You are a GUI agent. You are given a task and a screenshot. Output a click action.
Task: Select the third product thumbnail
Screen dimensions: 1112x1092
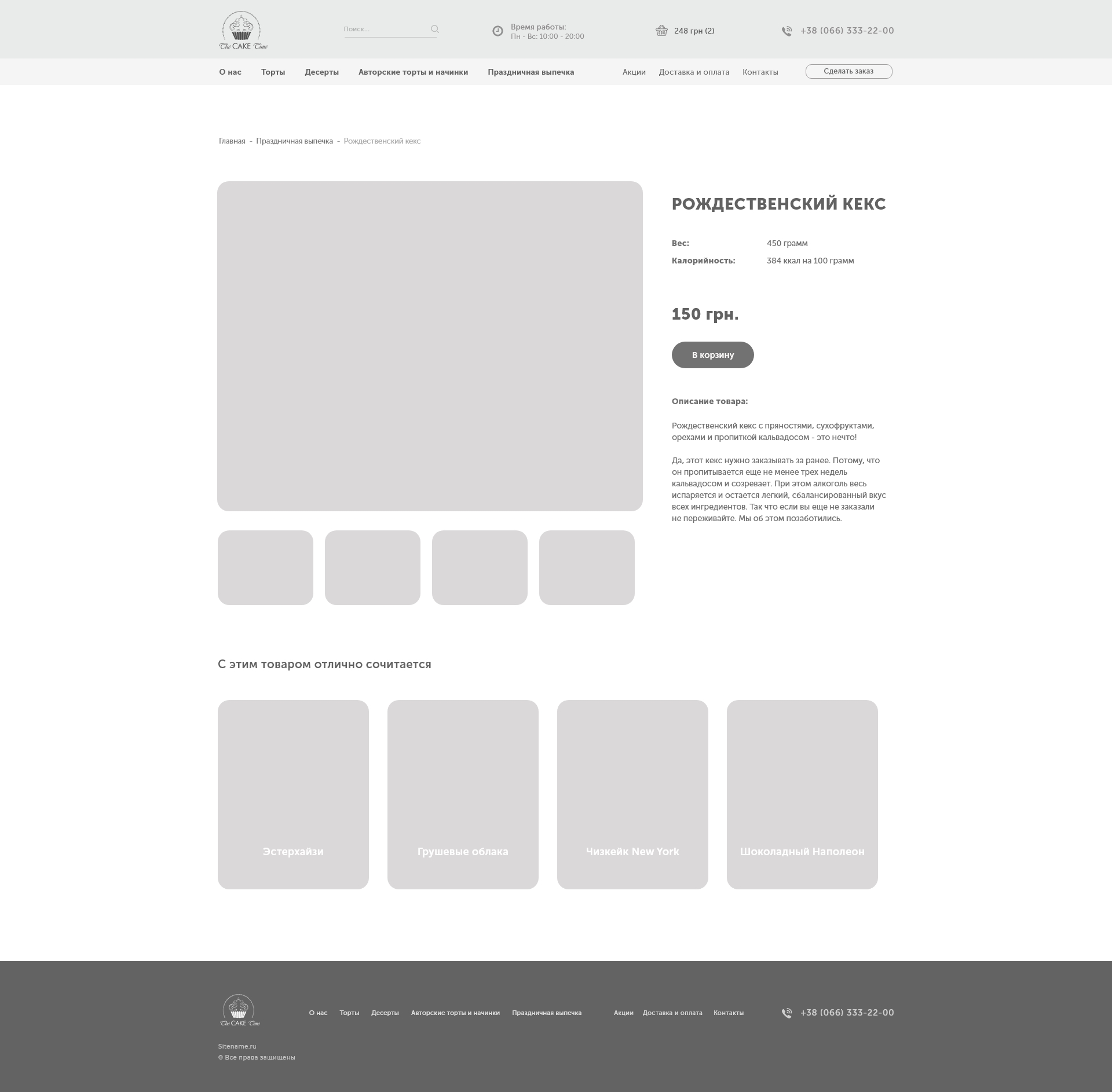point(480,567)
